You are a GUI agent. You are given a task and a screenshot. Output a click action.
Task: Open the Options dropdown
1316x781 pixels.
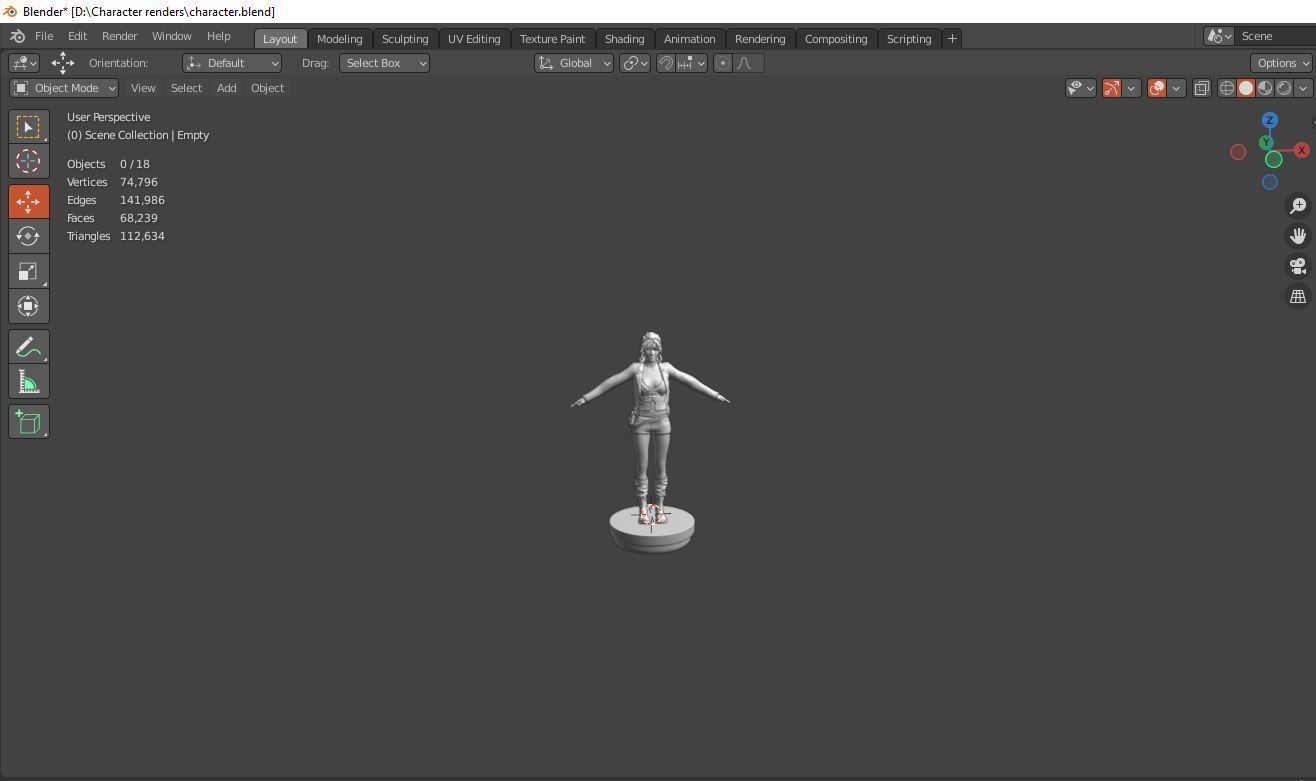[1281, 63]
